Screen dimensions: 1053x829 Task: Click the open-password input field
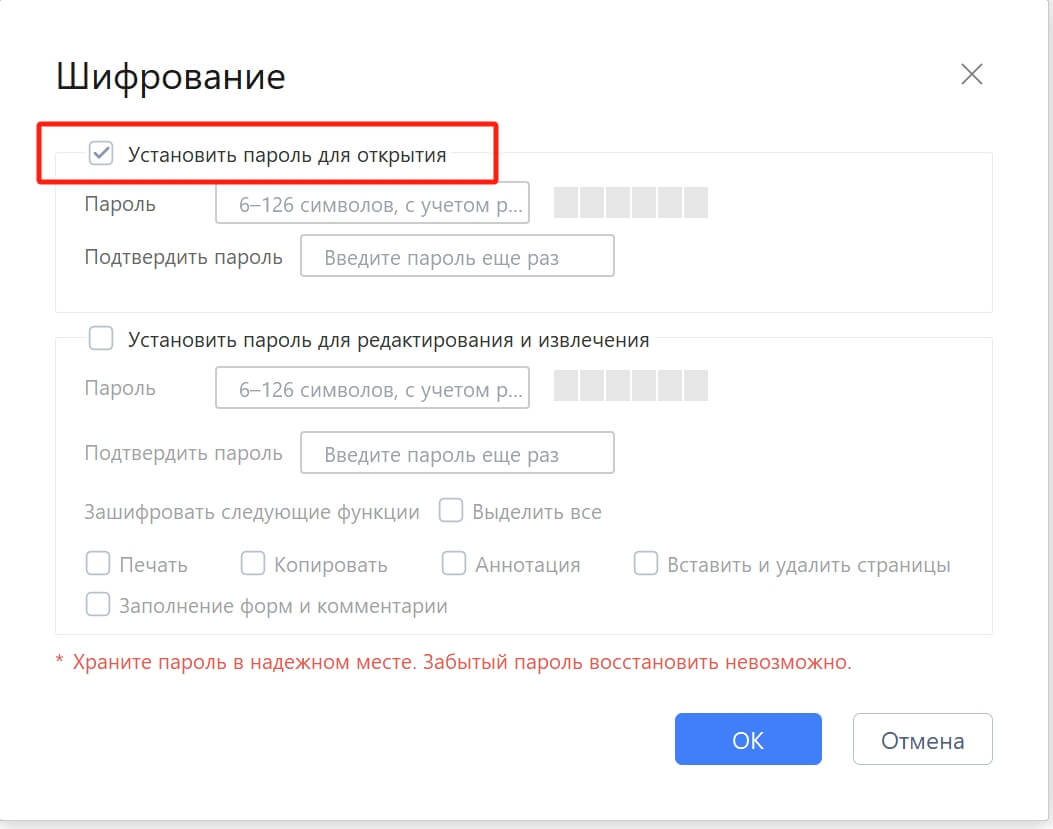pos(372,203)
